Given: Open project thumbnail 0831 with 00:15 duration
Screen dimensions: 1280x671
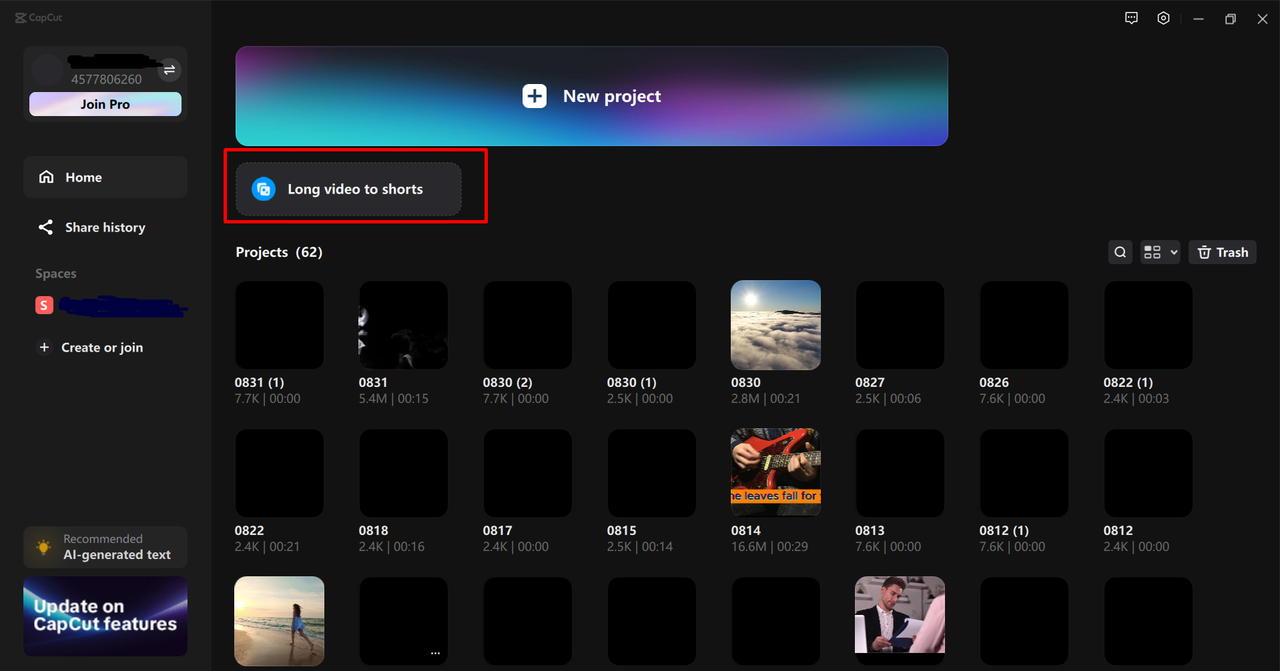Looking at the screenshot, I should pyautogui.click(x=403, y=325).
